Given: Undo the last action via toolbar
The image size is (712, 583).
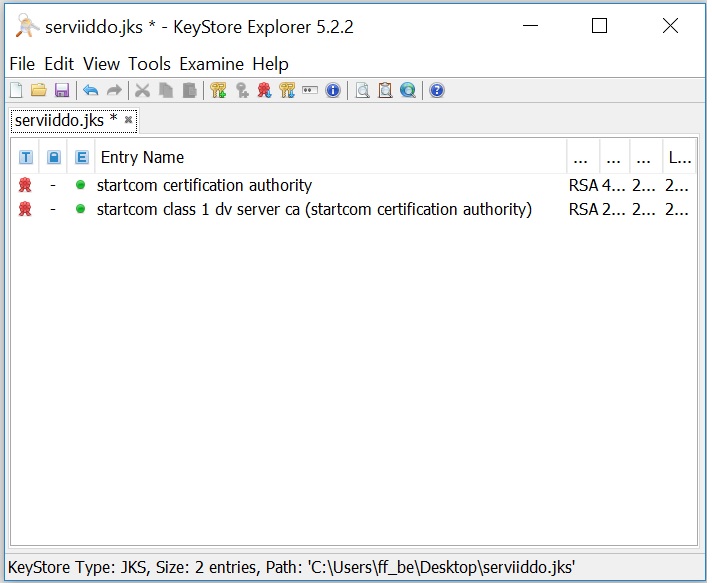Looking at the screenshot, I should click(x=90, y=91).
